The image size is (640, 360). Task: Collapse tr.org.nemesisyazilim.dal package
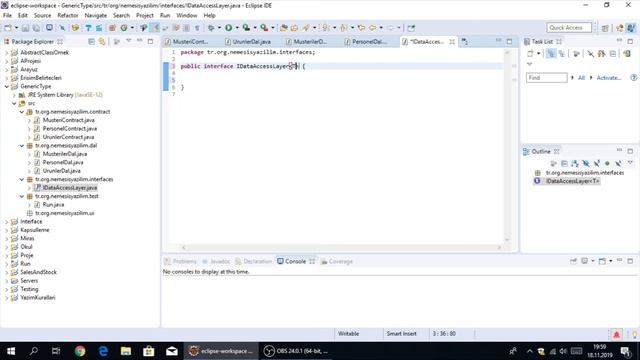tap(22, 145)
